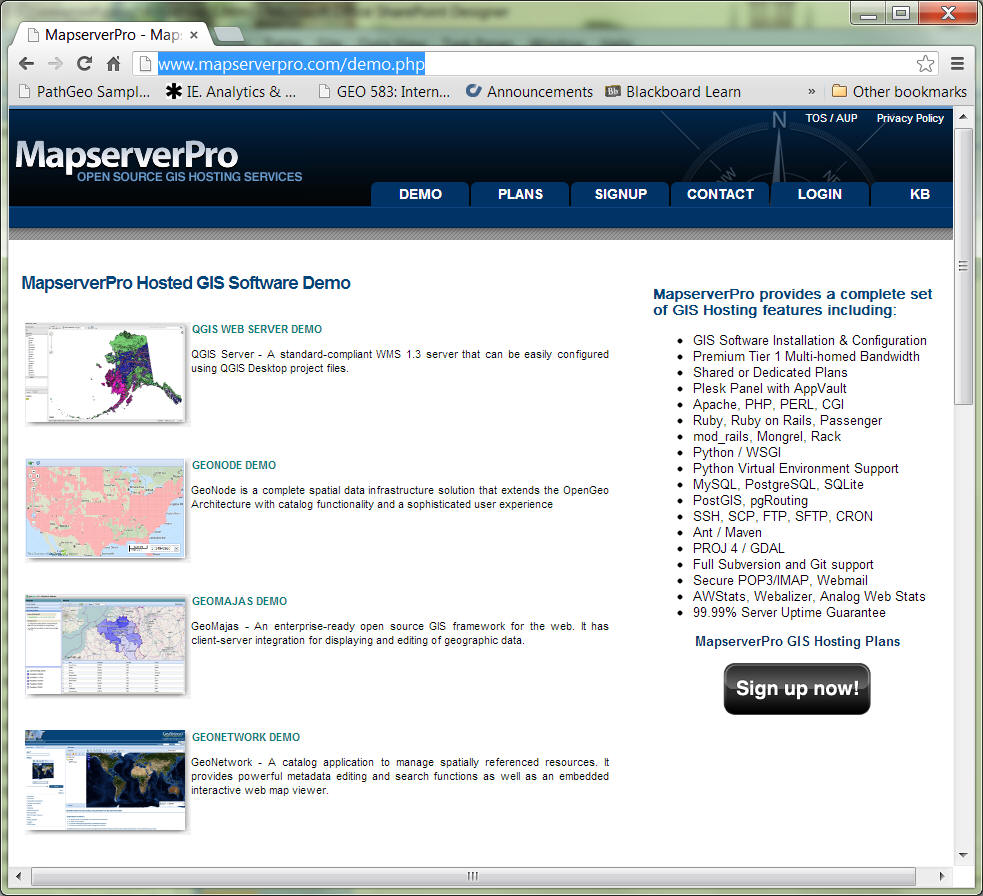Click the horizontal scrollbar right arrow
This screenshot has height=896, width=983.
click(x=942, y=876)
